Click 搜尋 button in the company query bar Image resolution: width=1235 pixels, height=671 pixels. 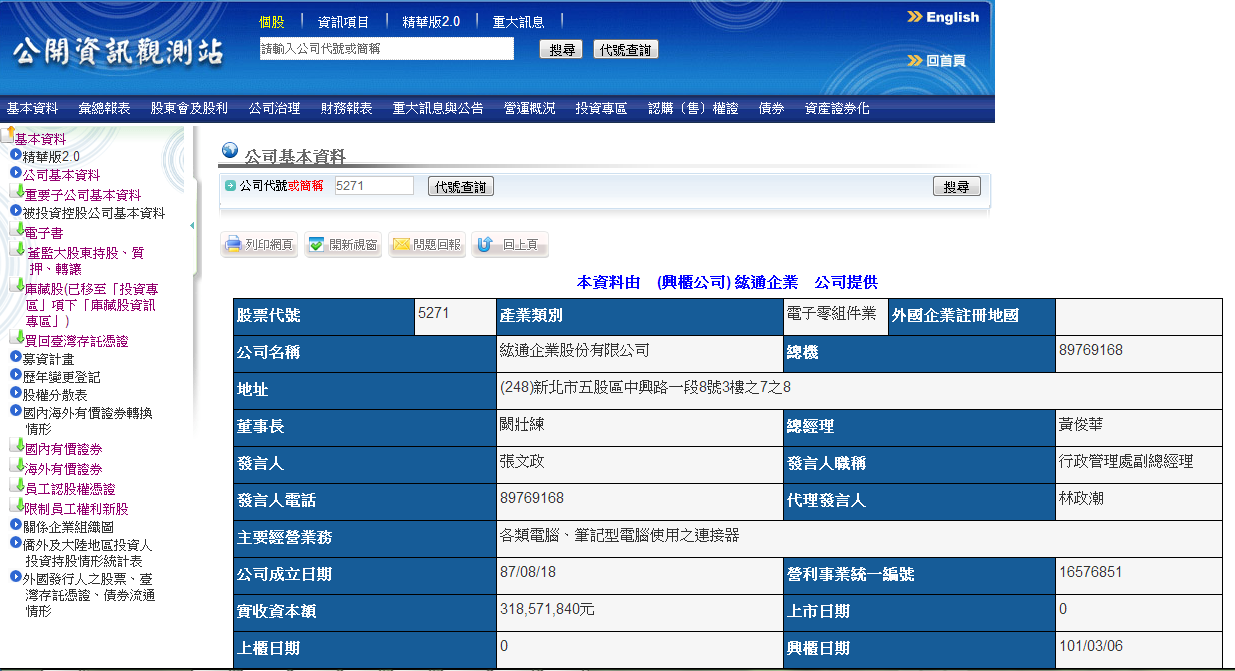[x=957, y=187]
